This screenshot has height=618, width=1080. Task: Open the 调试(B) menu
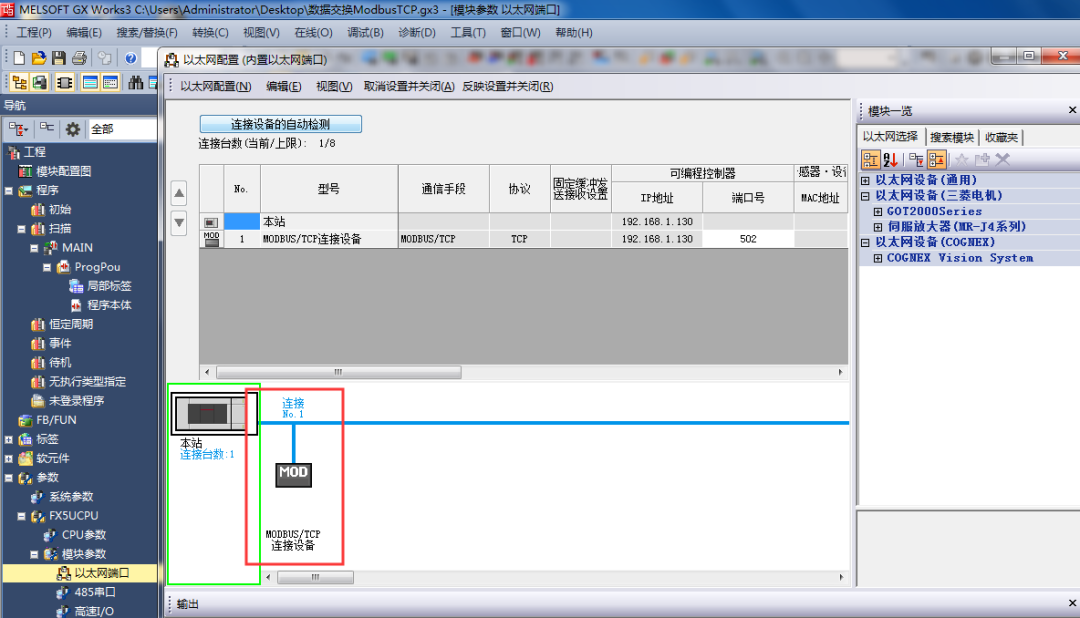(366, 32)
